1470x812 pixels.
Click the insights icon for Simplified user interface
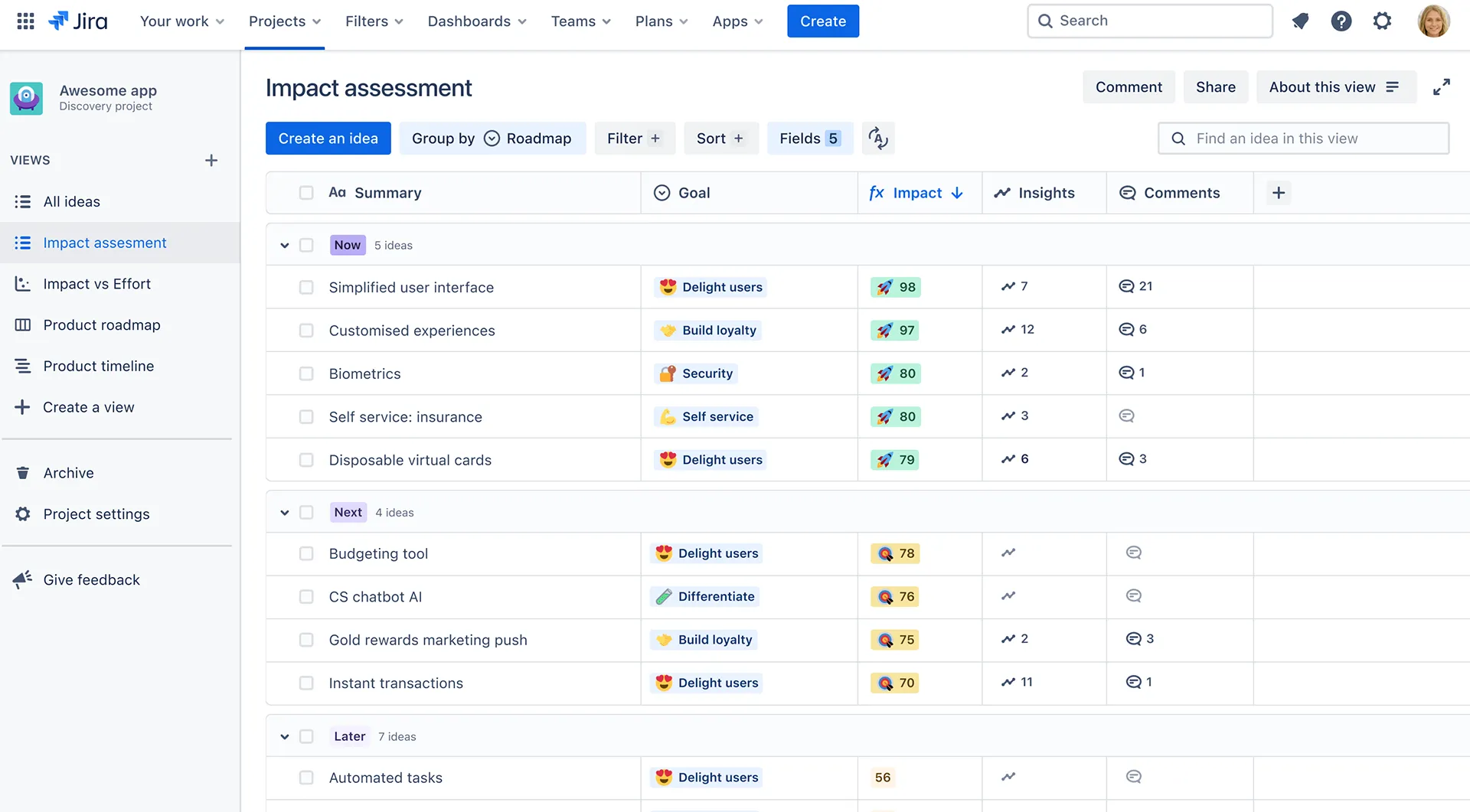click(1008, 286)
